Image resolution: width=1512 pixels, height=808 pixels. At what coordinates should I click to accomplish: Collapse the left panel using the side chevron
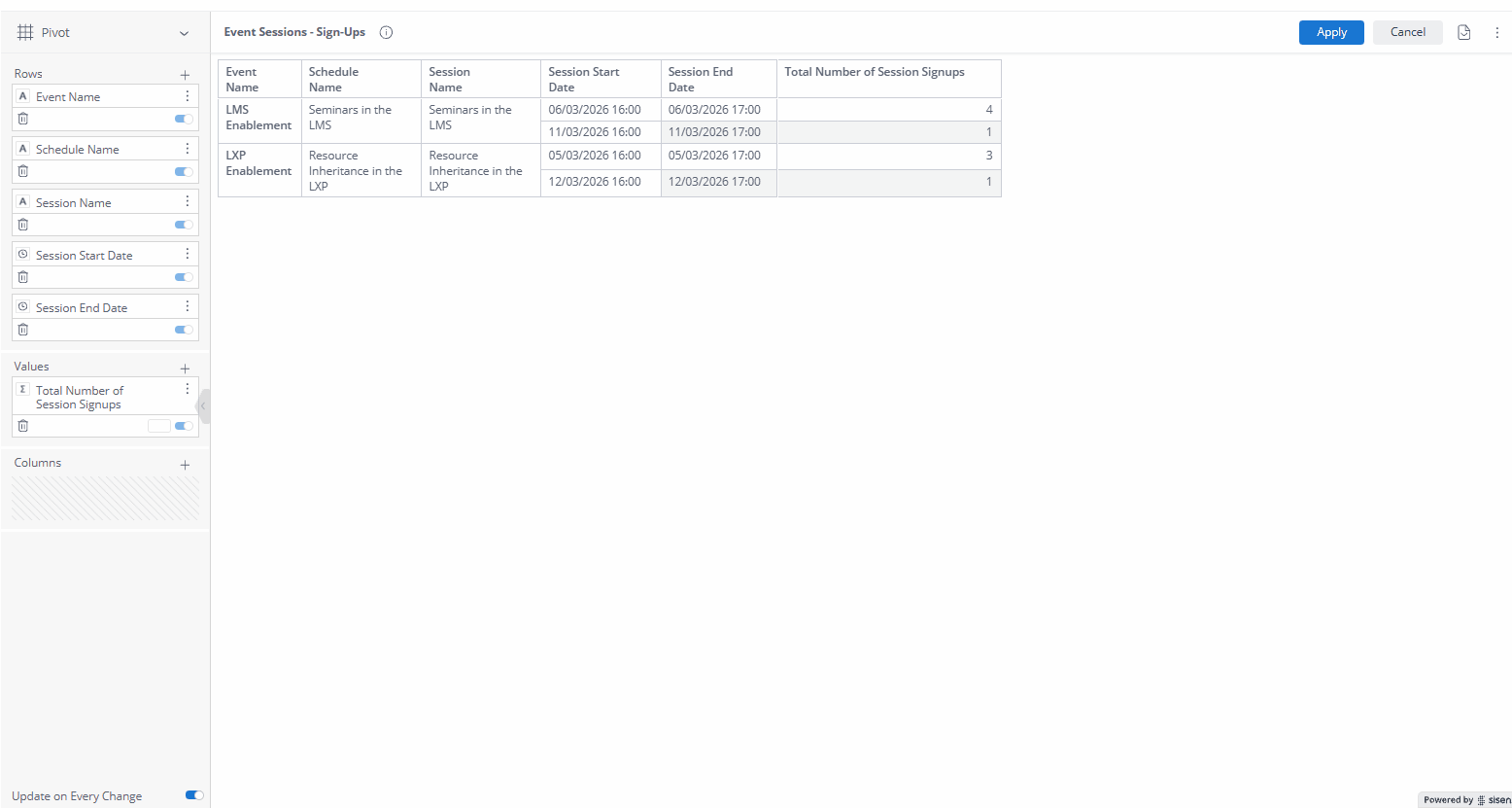(204, 406)
